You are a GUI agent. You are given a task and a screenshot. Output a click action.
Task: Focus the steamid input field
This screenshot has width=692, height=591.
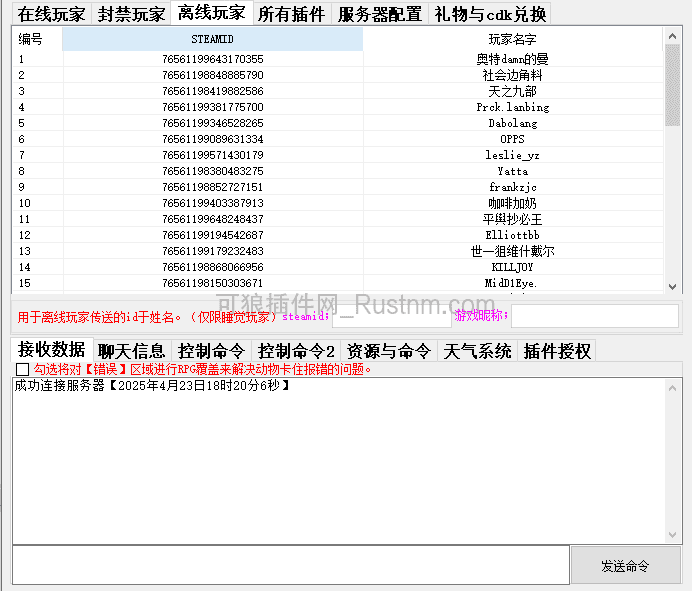(x=392, y=316)
